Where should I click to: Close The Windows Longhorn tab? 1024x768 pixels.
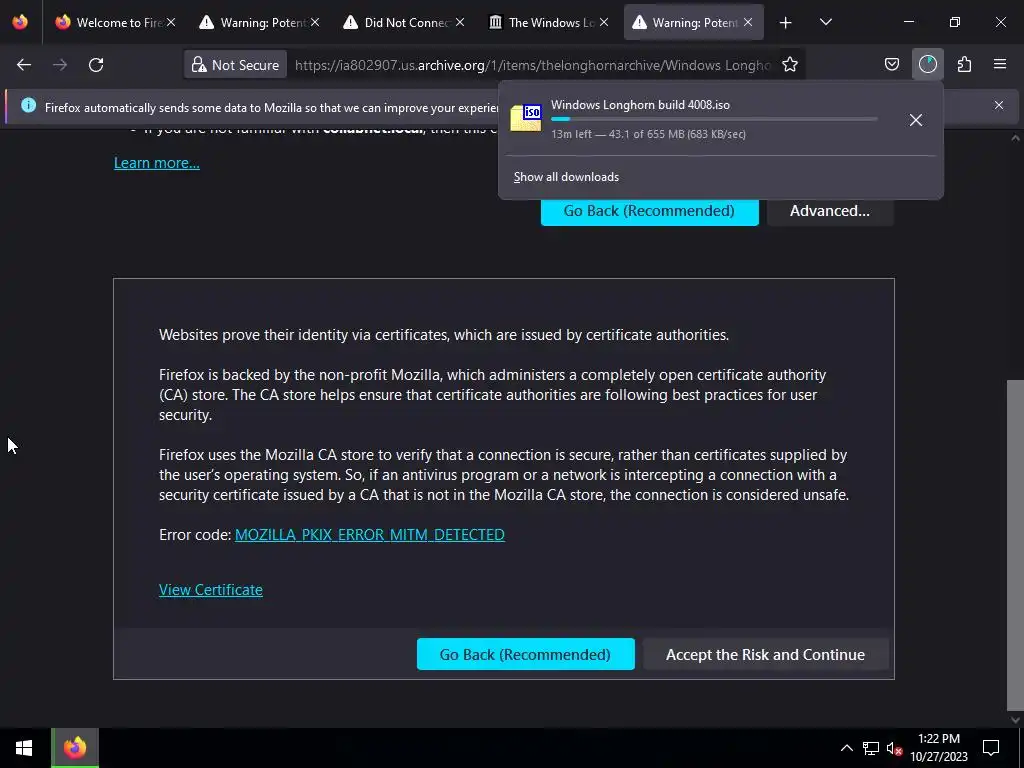coord(604,23)
